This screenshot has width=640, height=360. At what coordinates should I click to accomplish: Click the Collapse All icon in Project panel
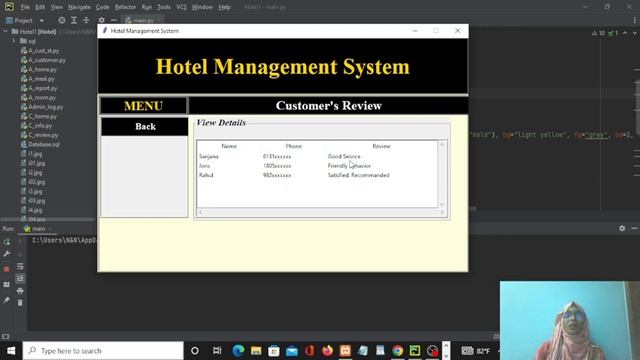click(x=86, y=20)
